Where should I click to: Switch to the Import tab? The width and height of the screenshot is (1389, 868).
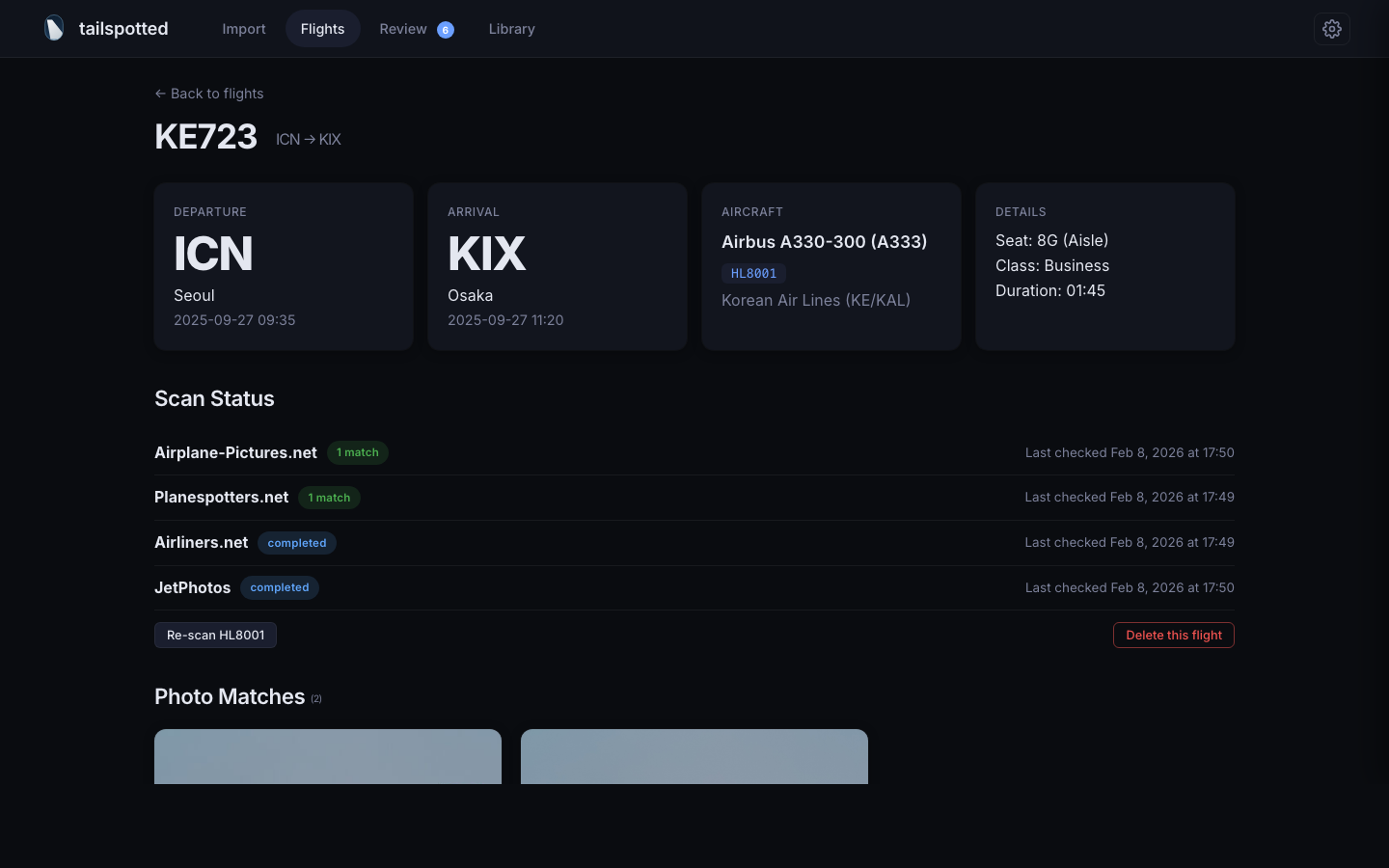pyautogui.click(x=244, y=29)
